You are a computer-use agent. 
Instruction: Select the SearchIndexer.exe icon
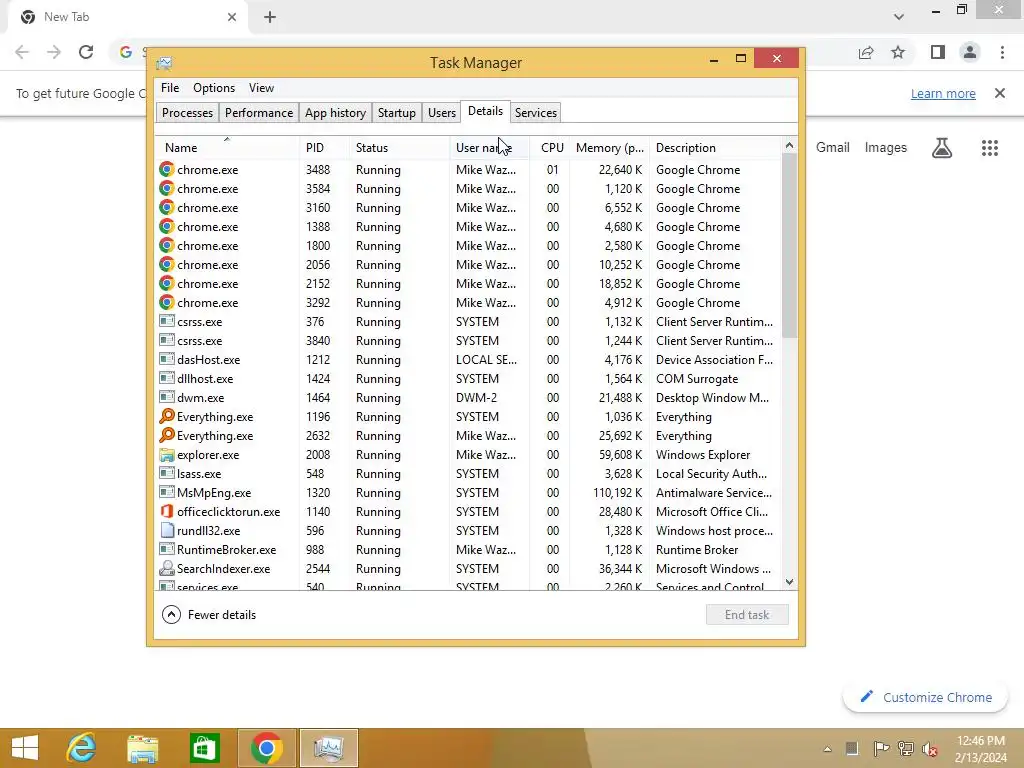pos(167,568)
